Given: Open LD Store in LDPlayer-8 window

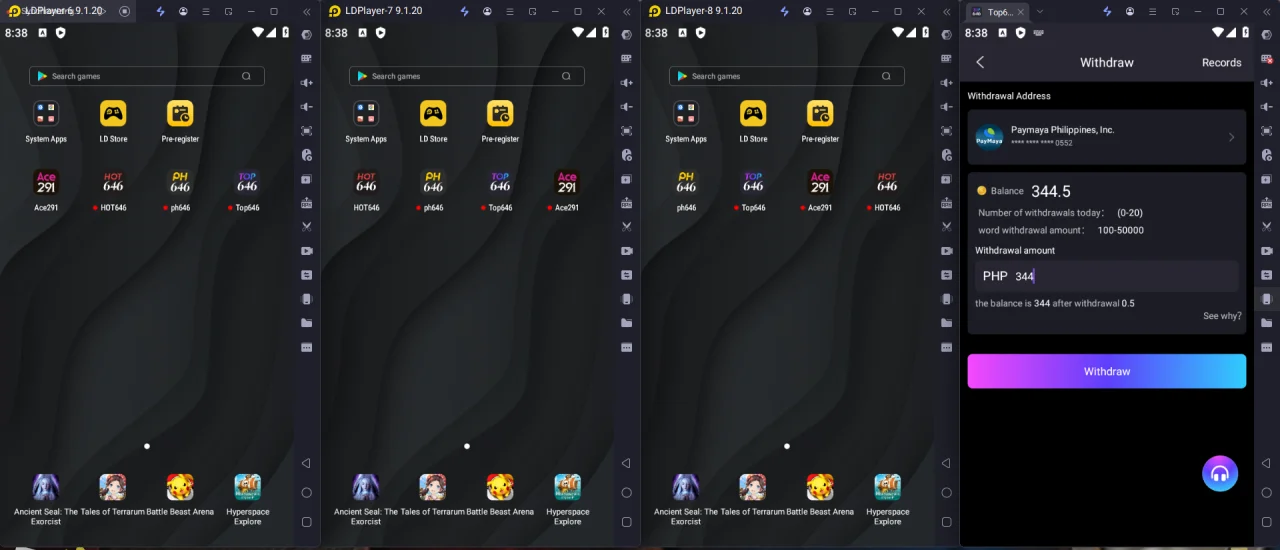Looking at the screenshot, I should click(753, 114).
